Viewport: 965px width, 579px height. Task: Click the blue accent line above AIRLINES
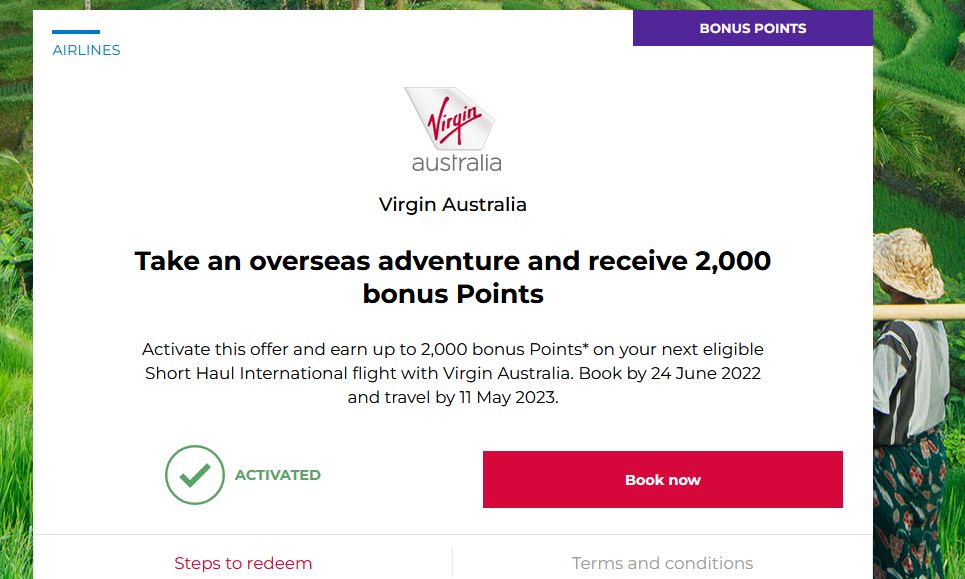[x=76, y=32]
